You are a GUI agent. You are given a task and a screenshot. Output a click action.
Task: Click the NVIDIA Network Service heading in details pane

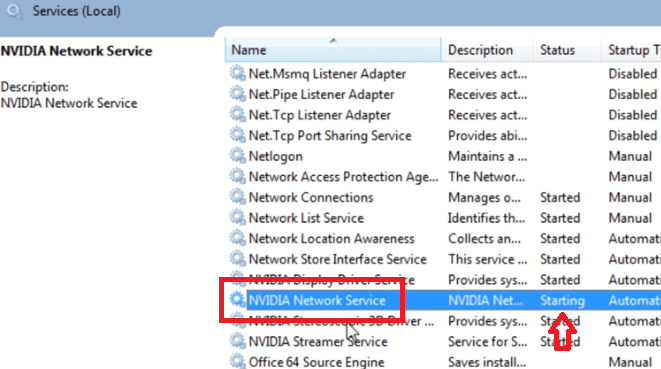click(76, 51)
